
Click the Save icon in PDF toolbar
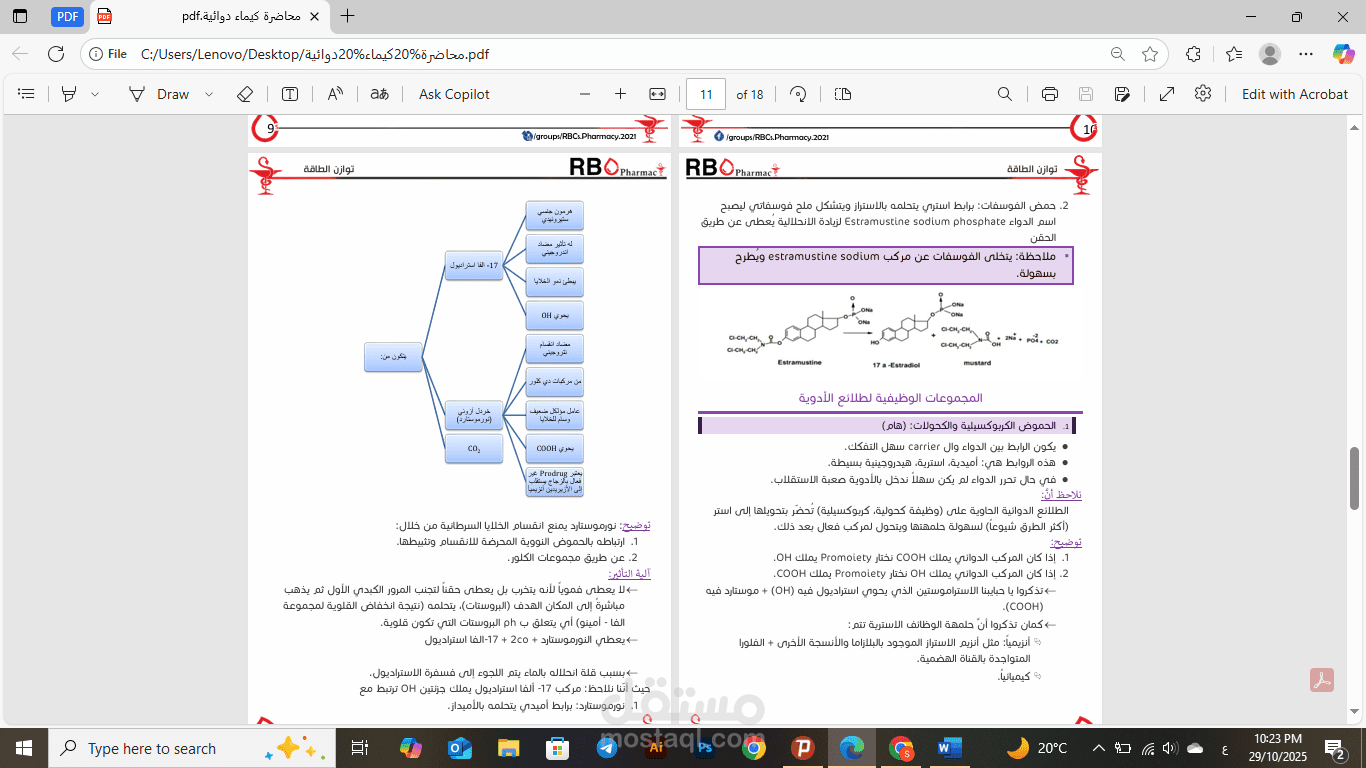1086,94
